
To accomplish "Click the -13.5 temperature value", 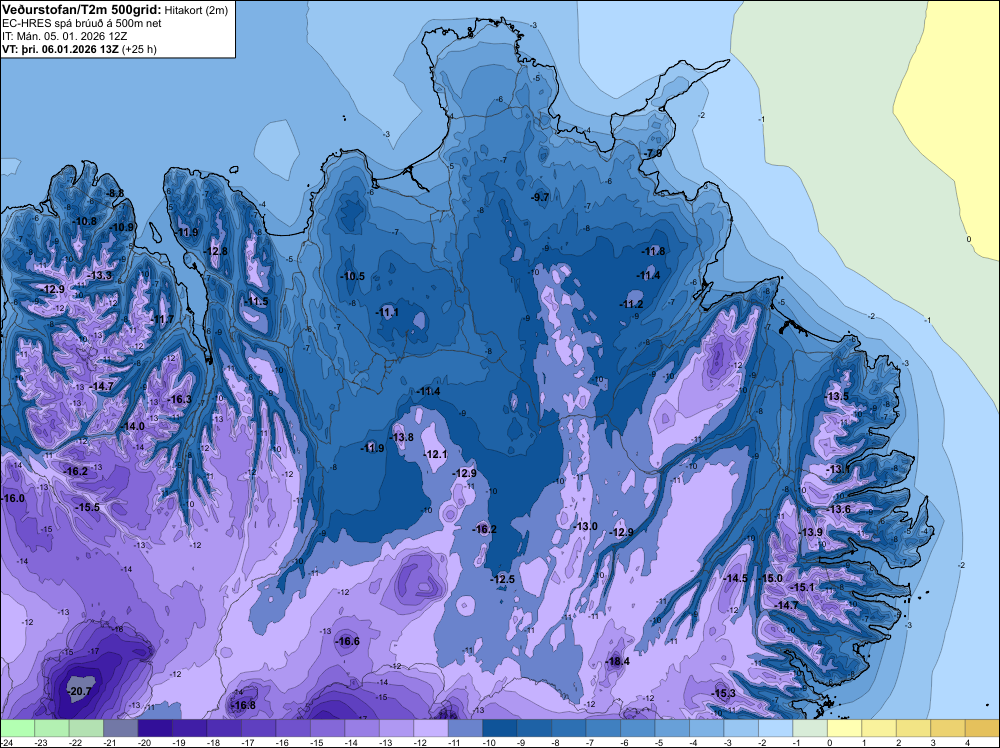I will point(837,397).
